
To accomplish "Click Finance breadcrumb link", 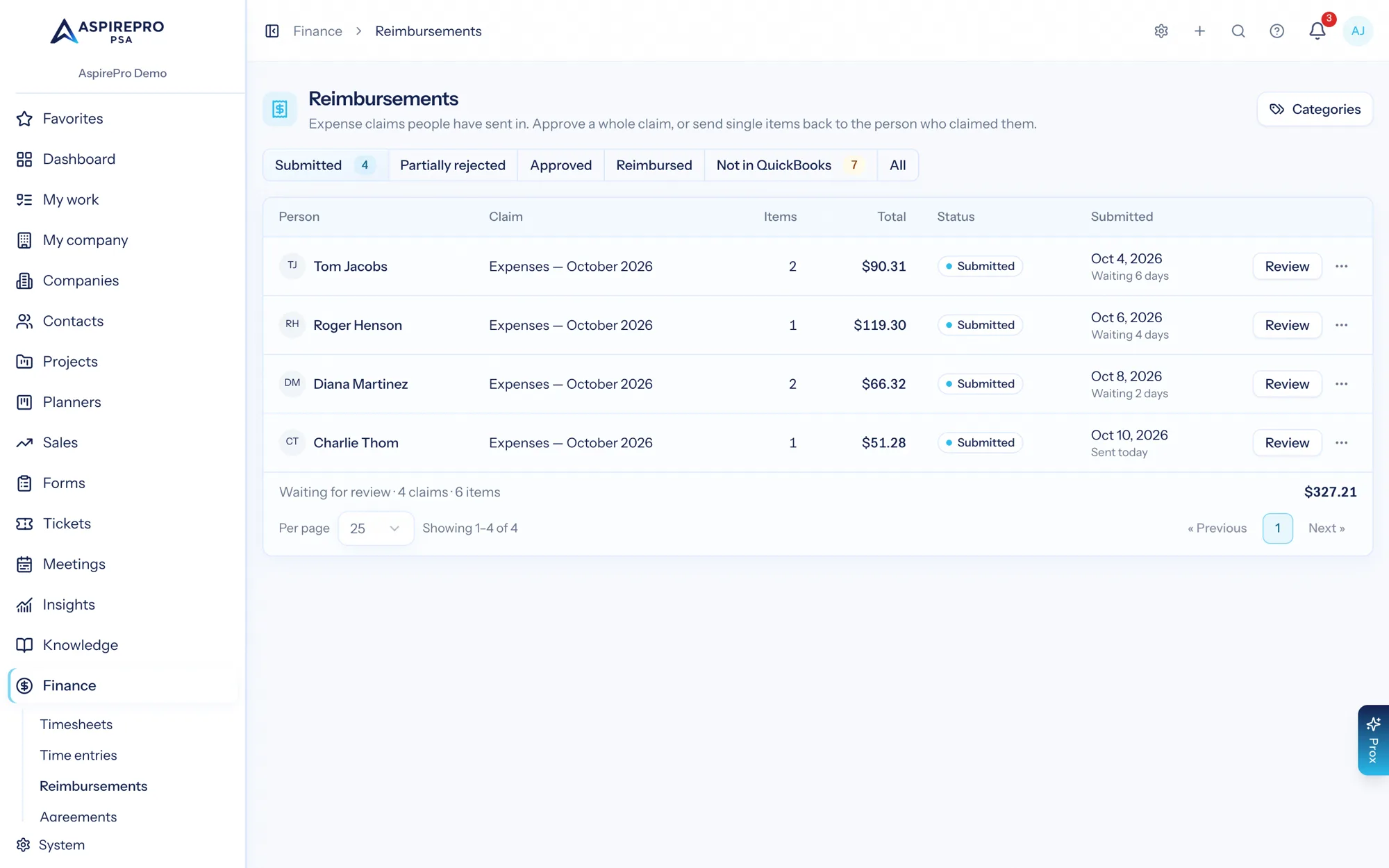I will pyautogui.click(x=317, y=31).
